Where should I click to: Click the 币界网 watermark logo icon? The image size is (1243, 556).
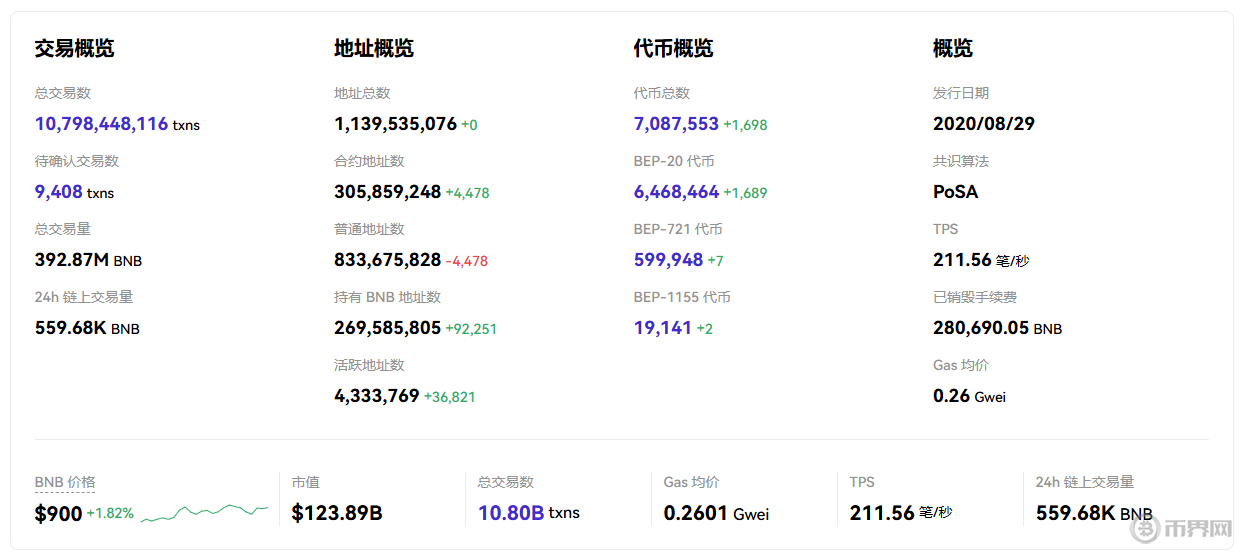pos(1146,528)
